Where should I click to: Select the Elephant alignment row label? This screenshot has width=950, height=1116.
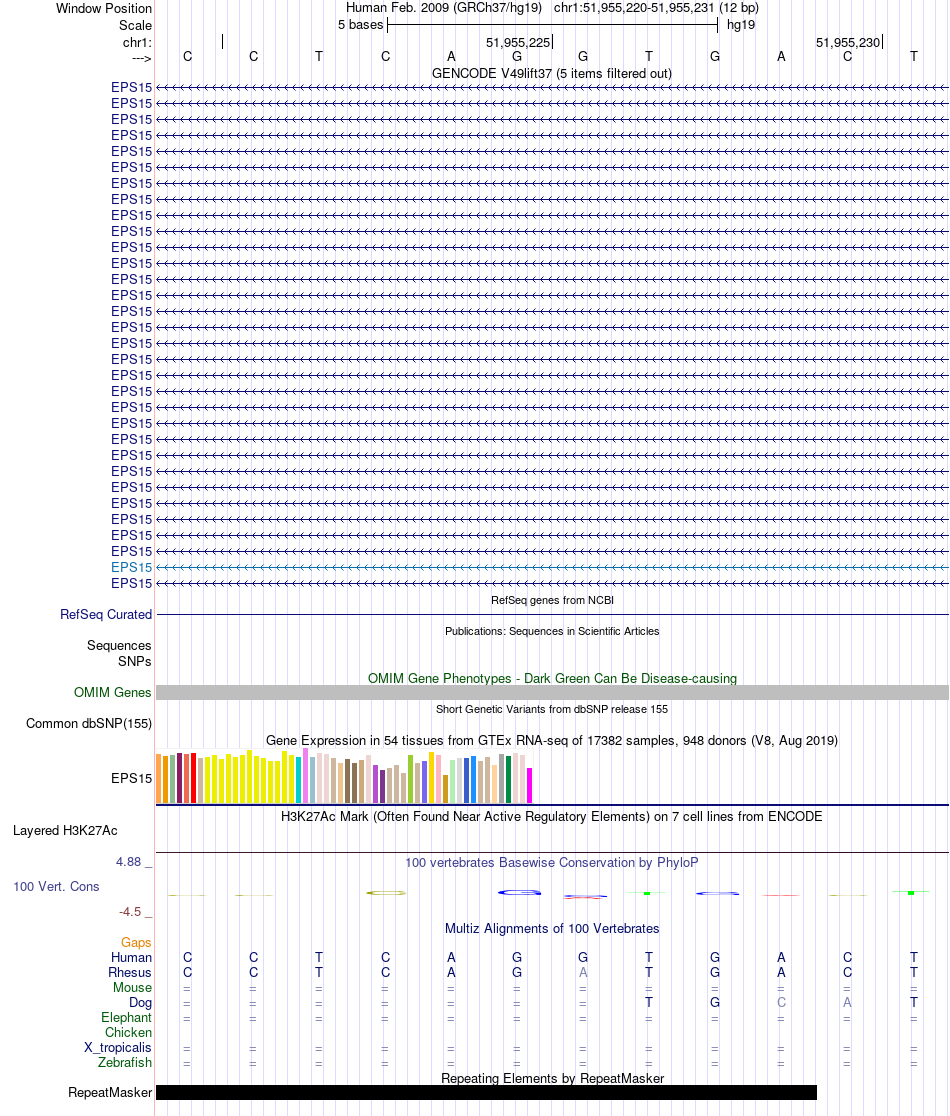pyautogui.click(x=126, y=1018)
